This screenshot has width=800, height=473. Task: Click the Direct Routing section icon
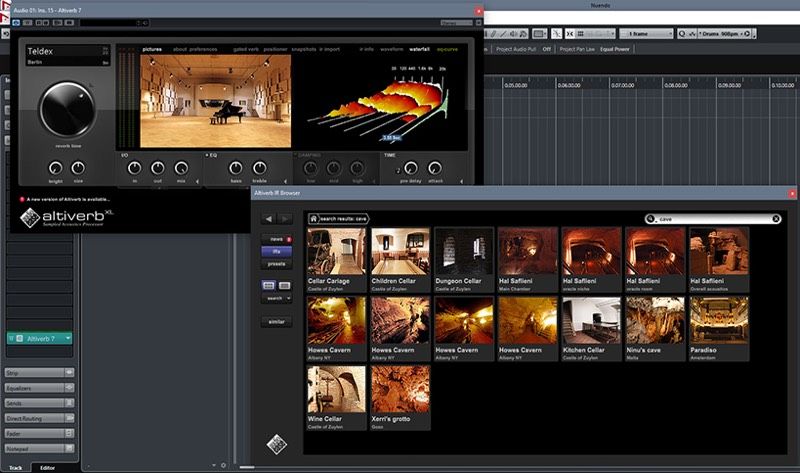pos(69,418)
